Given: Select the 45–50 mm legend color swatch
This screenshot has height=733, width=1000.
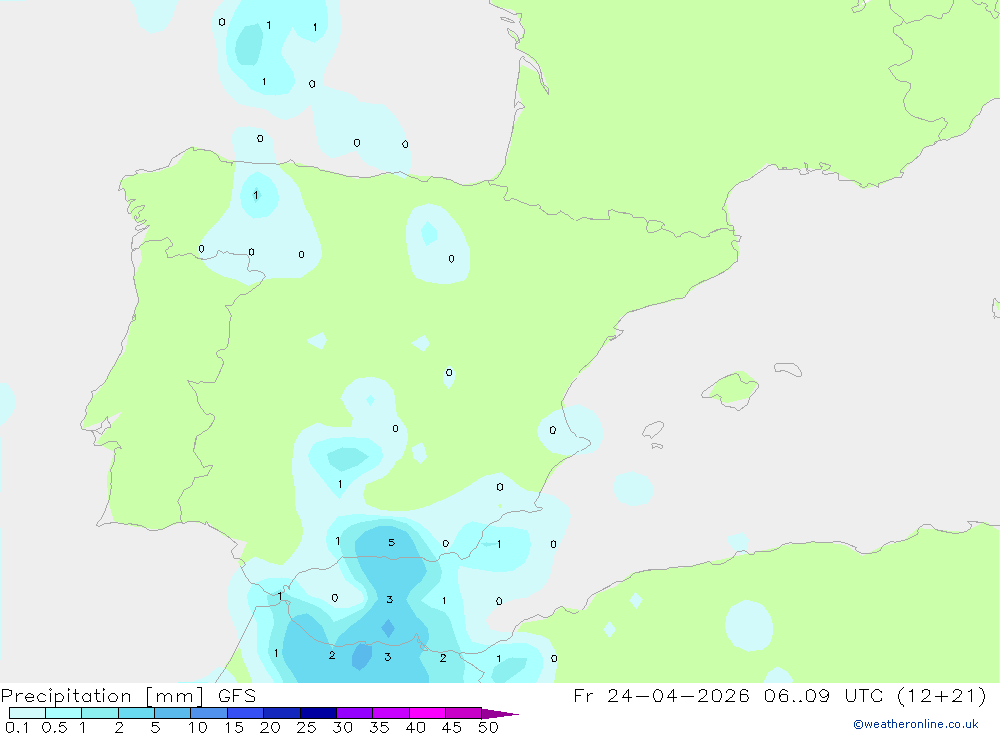Looking at the screenshot, I should click(464, 713).
